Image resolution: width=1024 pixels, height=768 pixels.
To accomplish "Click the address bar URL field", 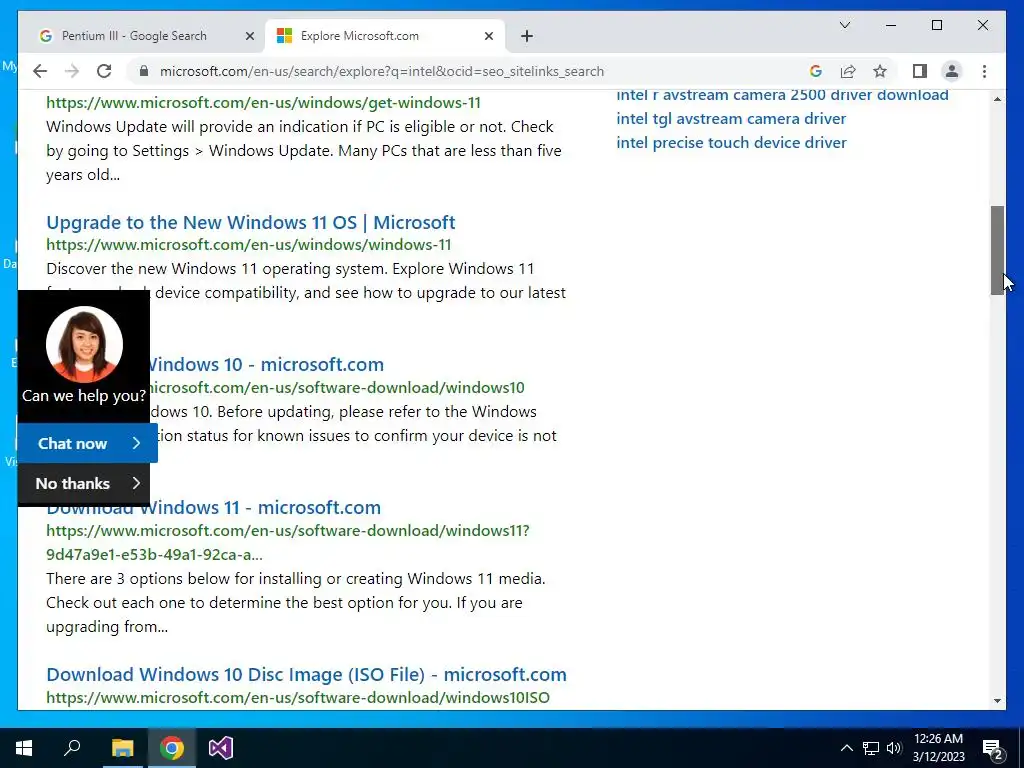I will click(382, 71).
